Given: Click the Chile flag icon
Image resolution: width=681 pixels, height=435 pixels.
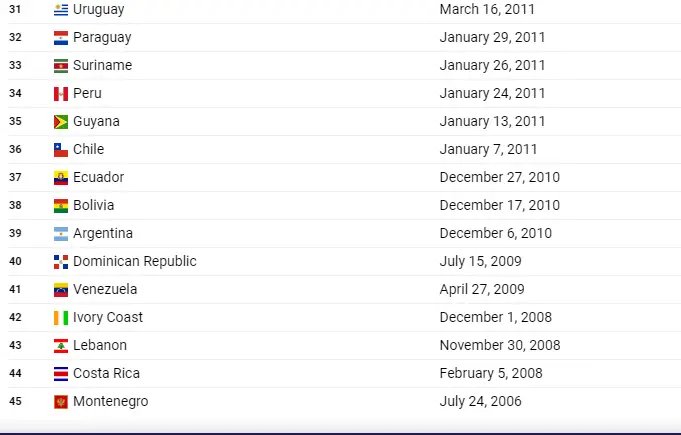Looking at the screenshot, I should pyautogui.click(x=61, y=150).
